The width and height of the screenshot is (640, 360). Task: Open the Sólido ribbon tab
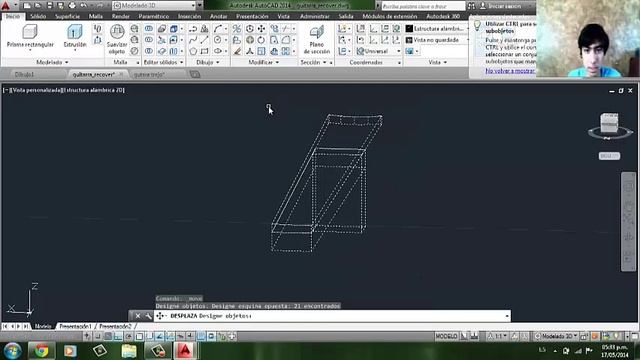[x=38, y=16]
